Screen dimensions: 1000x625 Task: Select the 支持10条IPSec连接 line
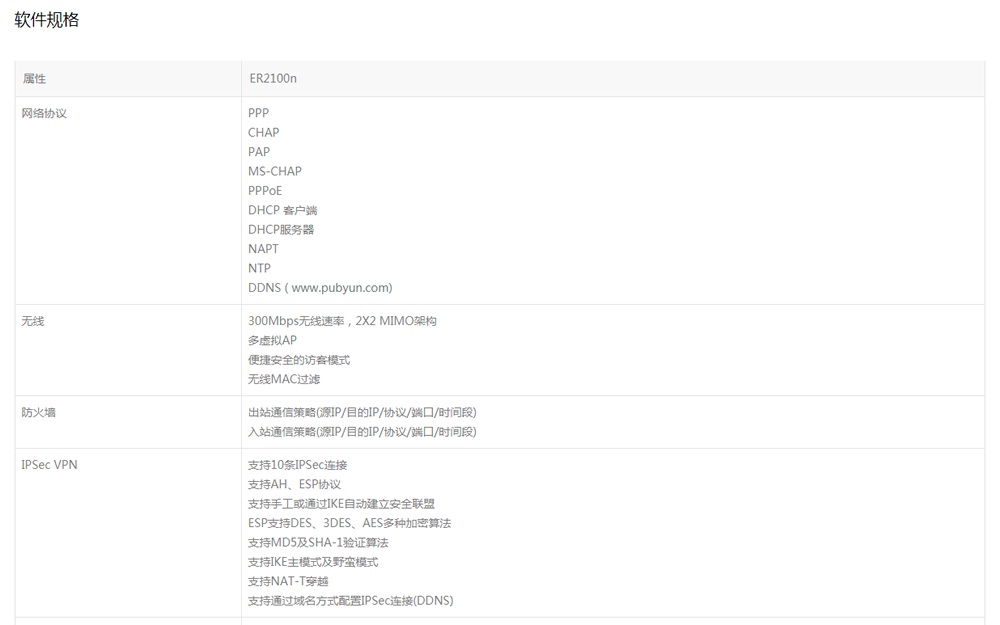pos(298,465)
